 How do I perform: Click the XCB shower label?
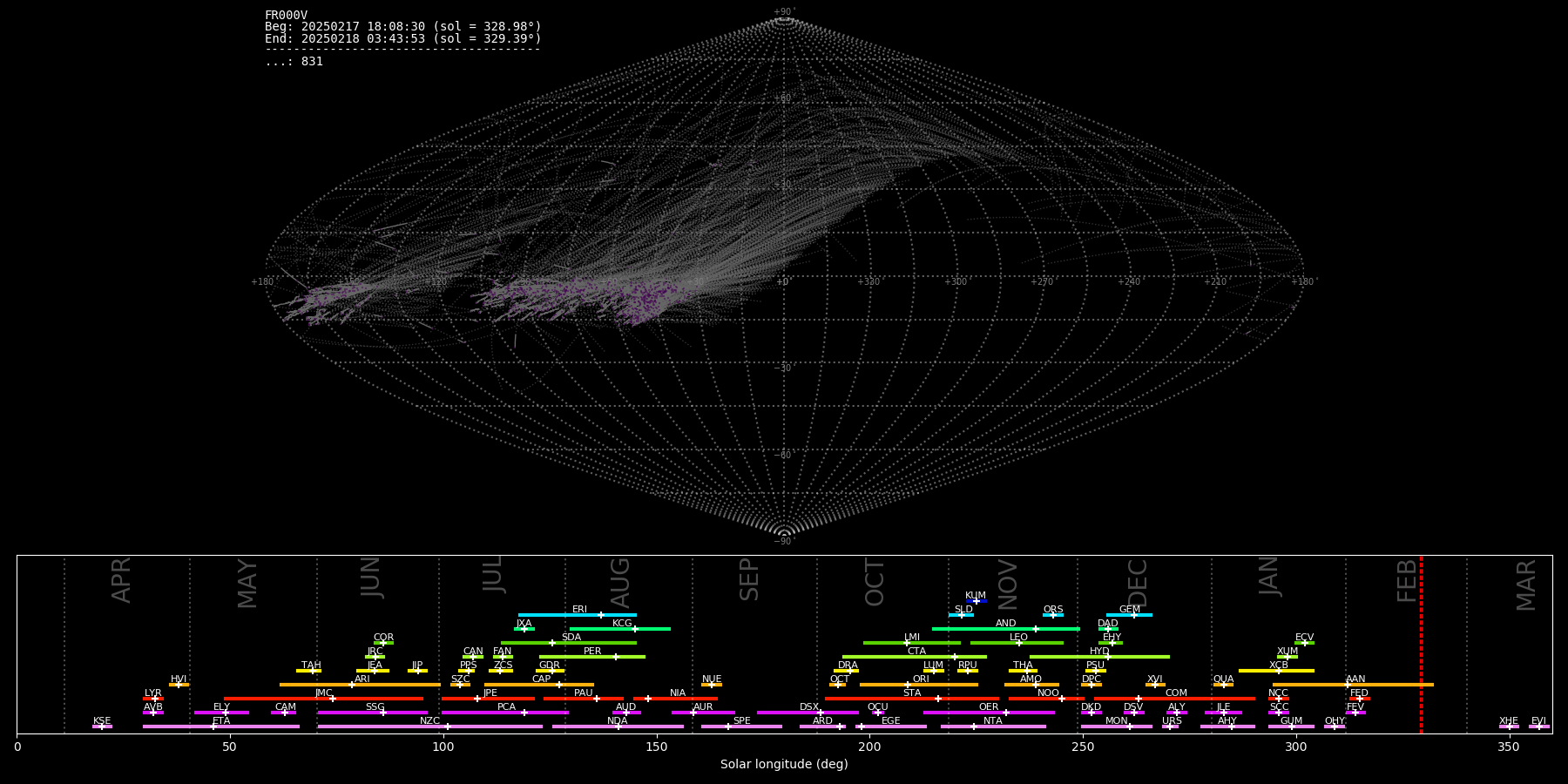[1279, 665]
